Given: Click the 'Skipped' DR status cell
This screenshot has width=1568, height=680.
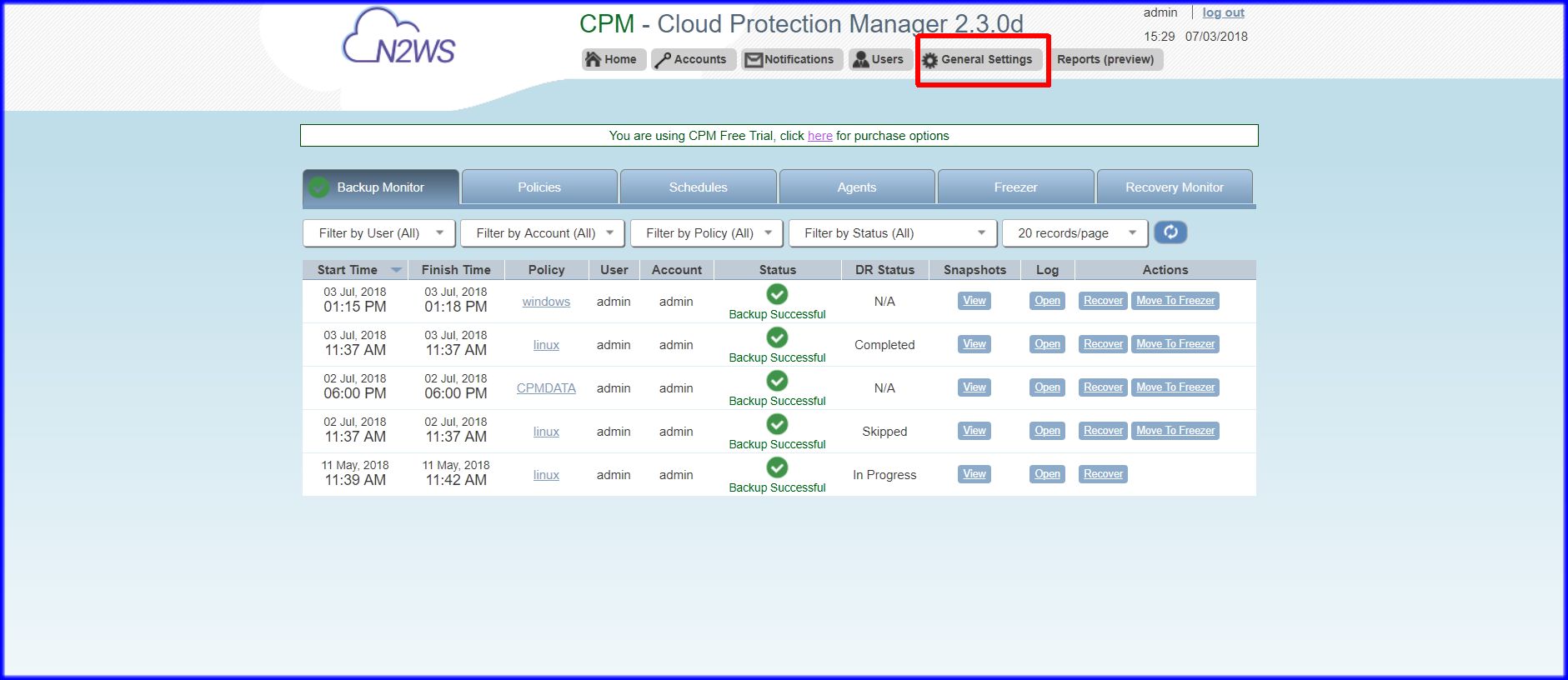Looking at the screenshot, I should click(x=884, y=432).
